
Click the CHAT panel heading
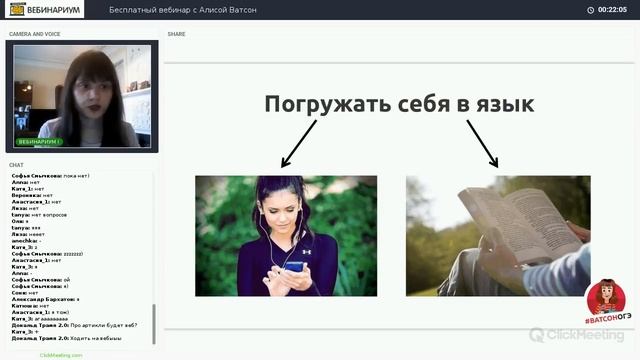[16, 165]
